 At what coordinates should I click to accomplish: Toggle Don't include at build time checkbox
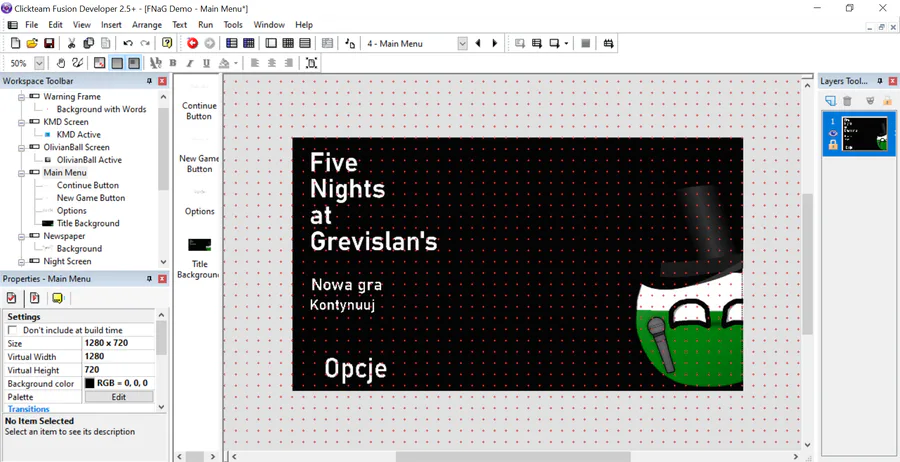coord(12,331)
